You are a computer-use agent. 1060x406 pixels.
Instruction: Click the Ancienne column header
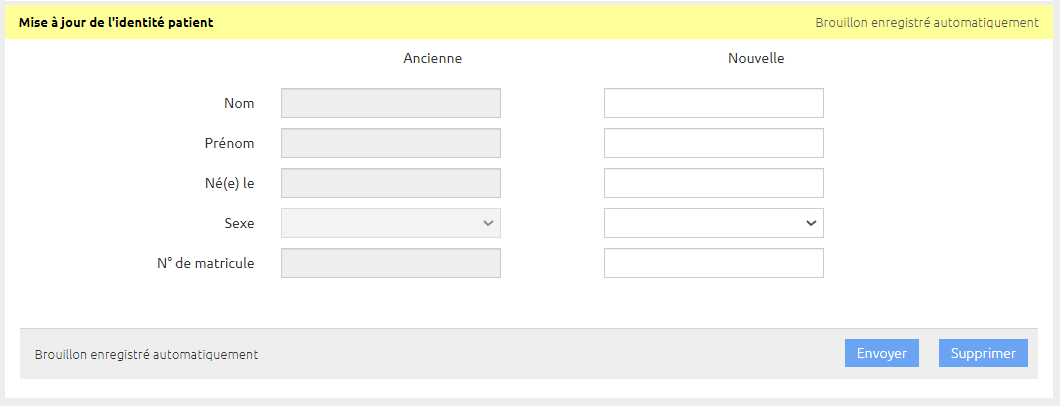(x=433, y=59)
